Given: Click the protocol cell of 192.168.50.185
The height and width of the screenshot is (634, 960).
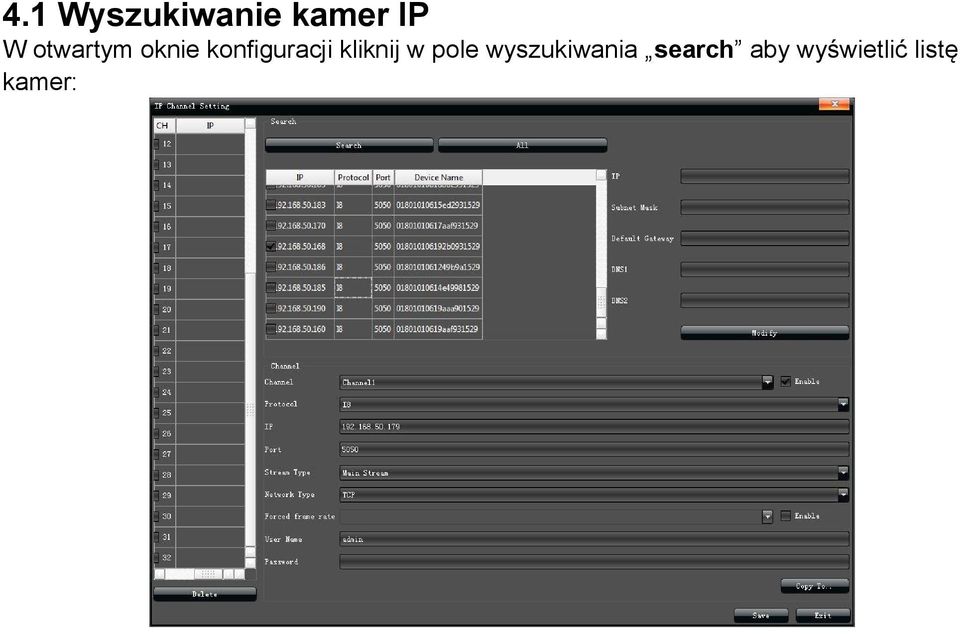Looking at the screenshot, I should [x=353, y=288].
